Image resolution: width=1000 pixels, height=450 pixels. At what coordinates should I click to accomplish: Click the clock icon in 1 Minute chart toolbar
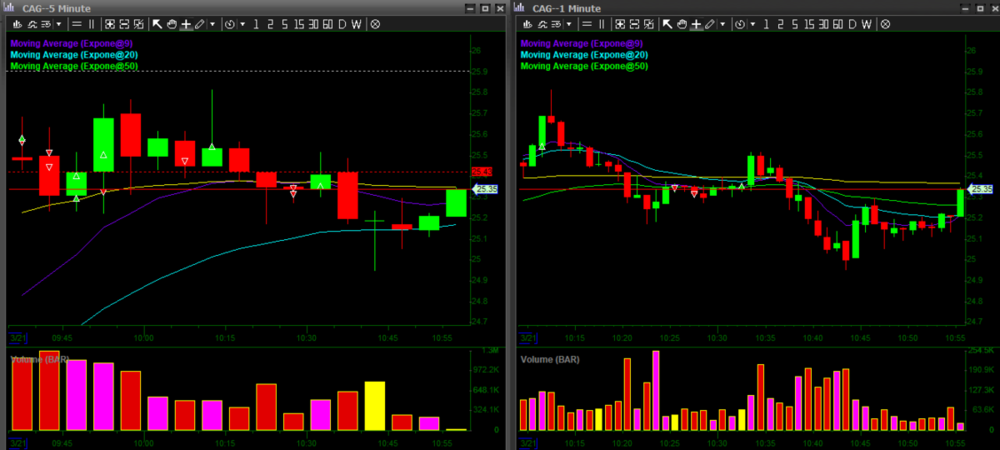coord(740,23)
